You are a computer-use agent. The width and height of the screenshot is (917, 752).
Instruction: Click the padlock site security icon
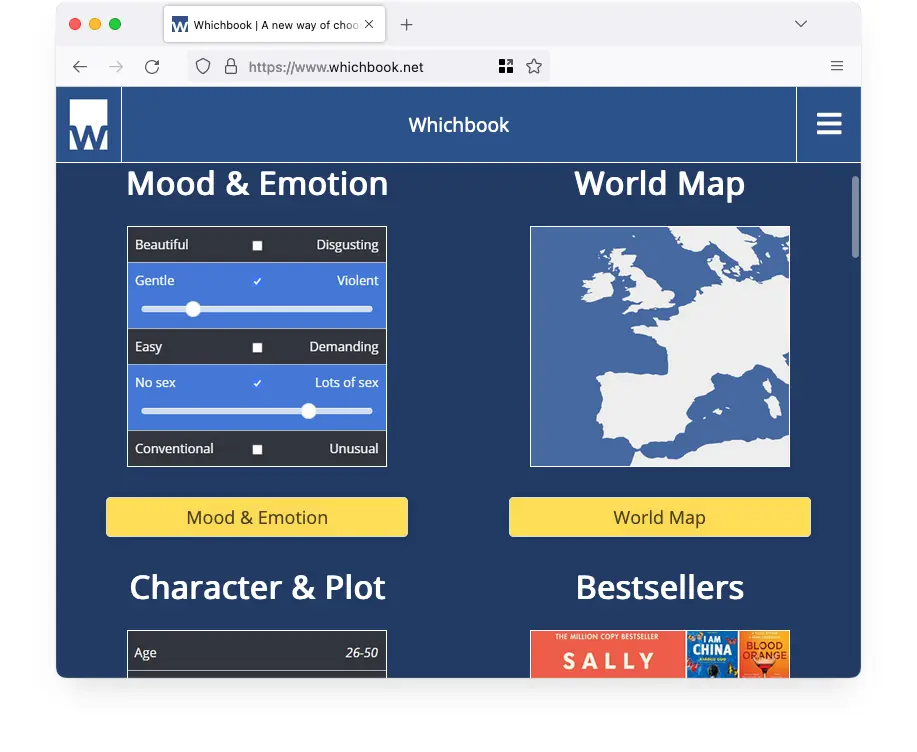point(231,67)
